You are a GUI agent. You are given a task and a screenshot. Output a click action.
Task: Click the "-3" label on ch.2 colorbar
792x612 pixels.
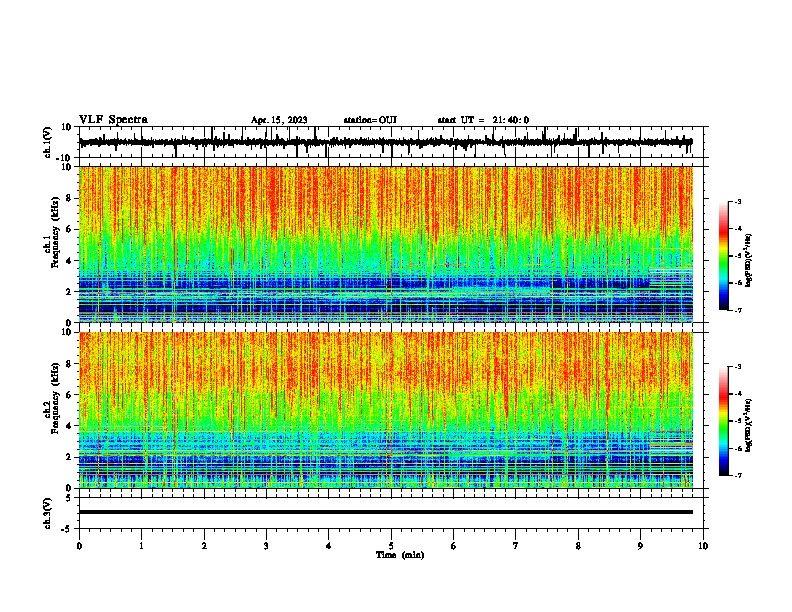pos(737,367)
